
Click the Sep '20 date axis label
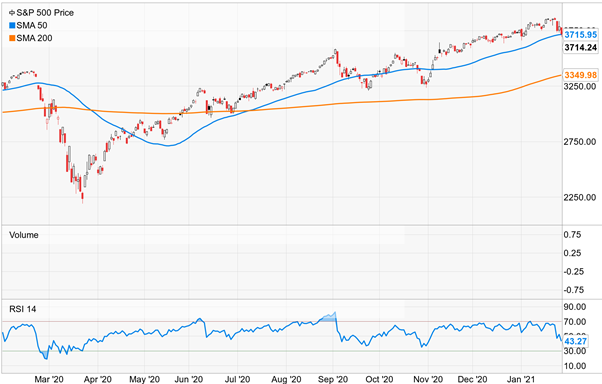click(x=333, y=379)
